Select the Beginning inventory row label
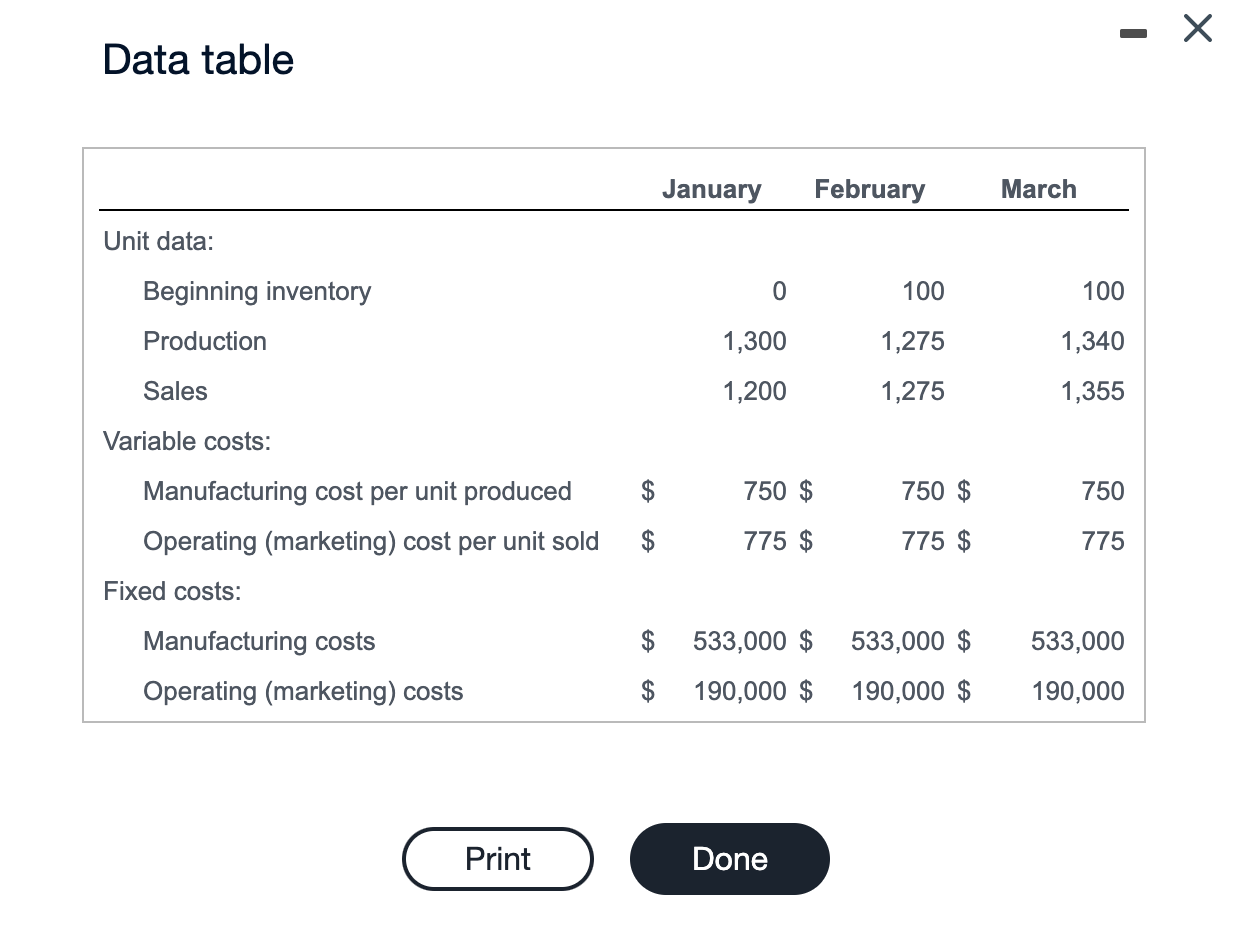Screen dimensions: 1242x946 coord(256,291)
